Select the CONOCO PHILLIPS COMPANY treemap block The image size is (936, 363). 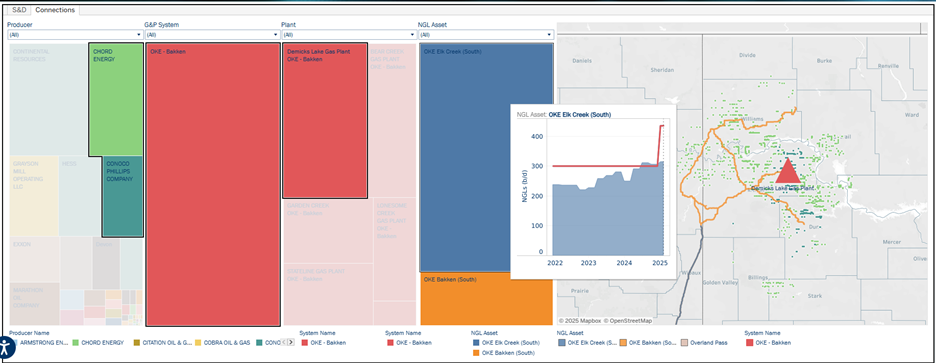122,196
